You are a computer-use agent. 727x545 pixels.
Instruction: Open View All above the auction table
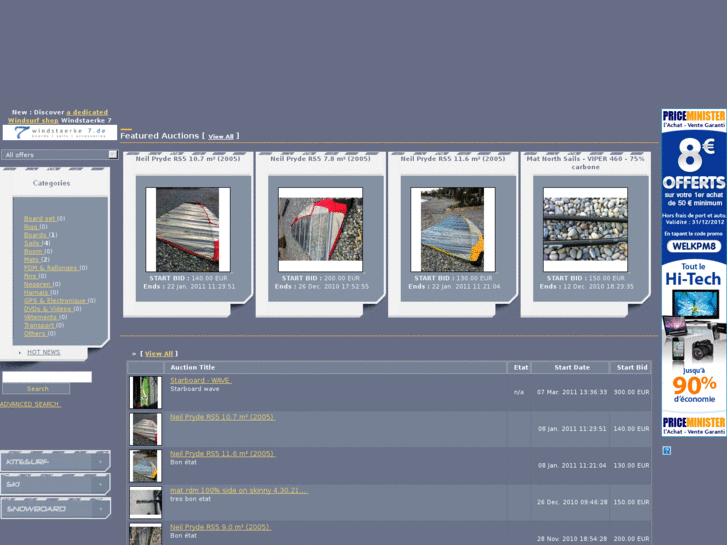click(x=159, y=353)
